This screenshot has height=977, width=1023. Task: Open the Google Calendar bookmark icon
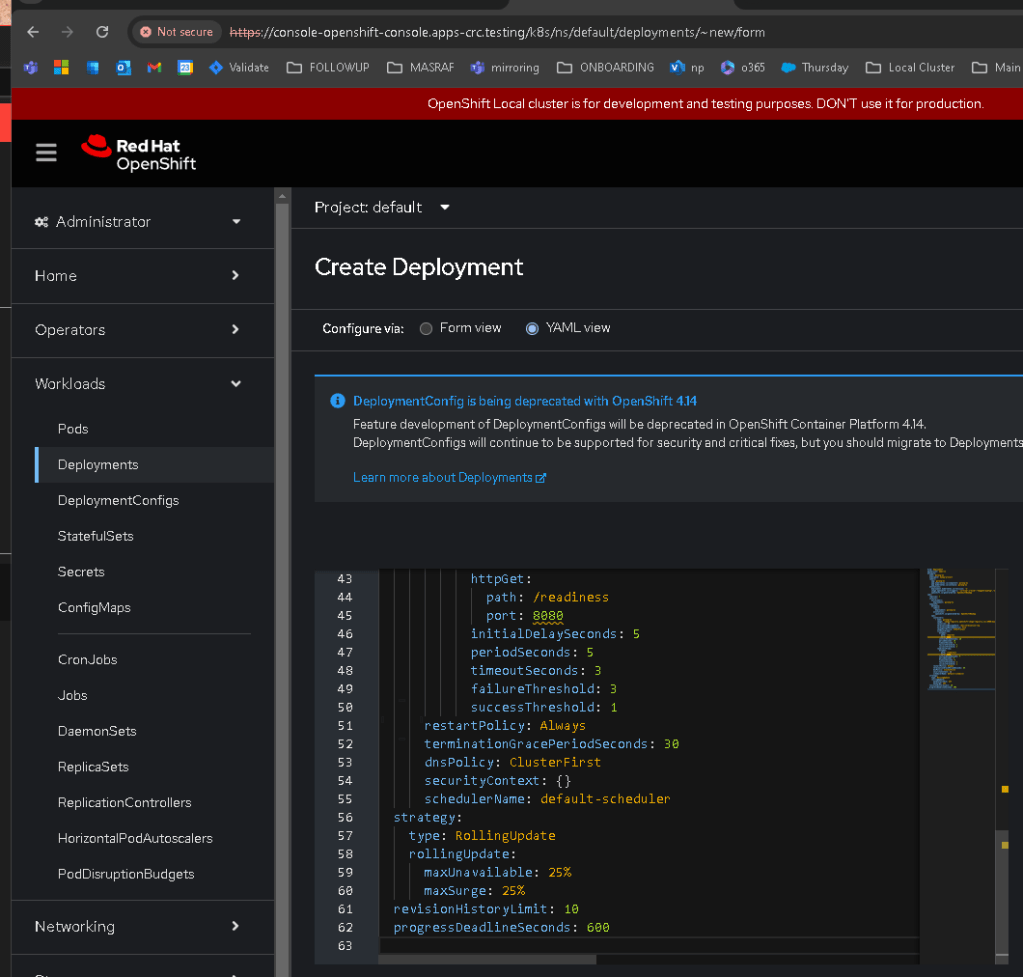(x=185, y=67)
